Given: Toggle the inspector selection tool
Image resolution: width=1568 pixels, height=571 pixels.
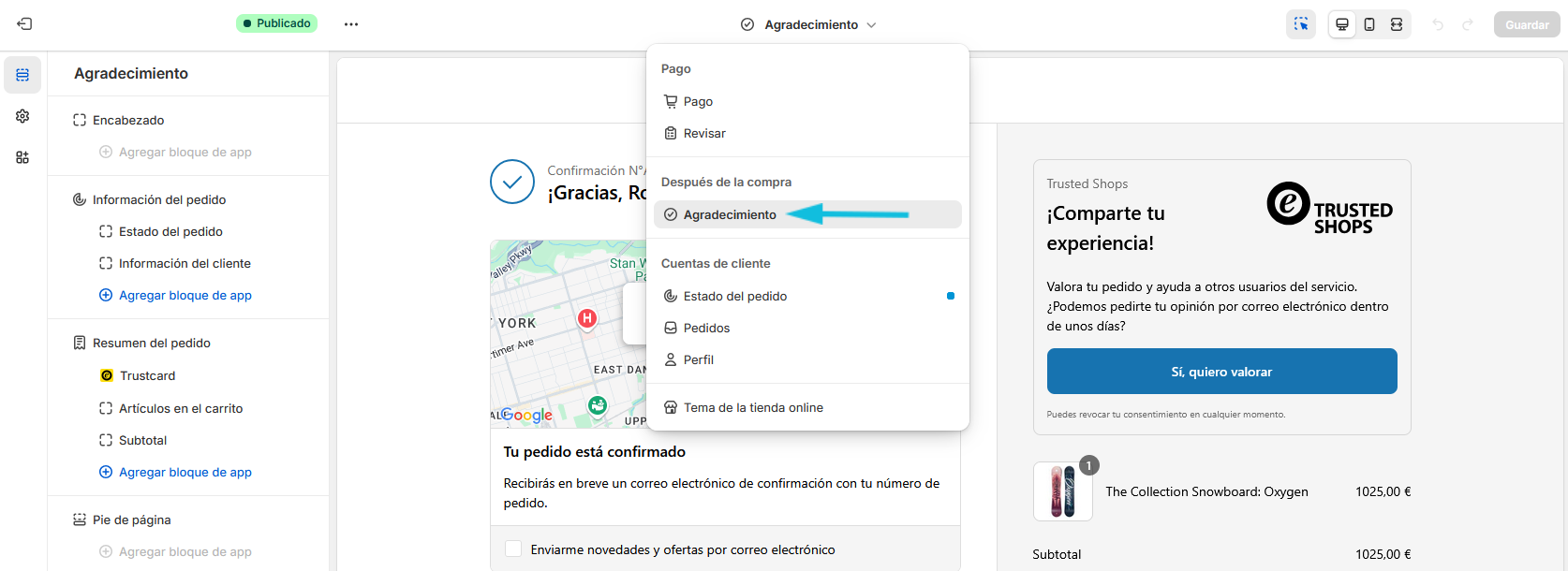Looking at the screenshot, I should (x=1301, y=24).
